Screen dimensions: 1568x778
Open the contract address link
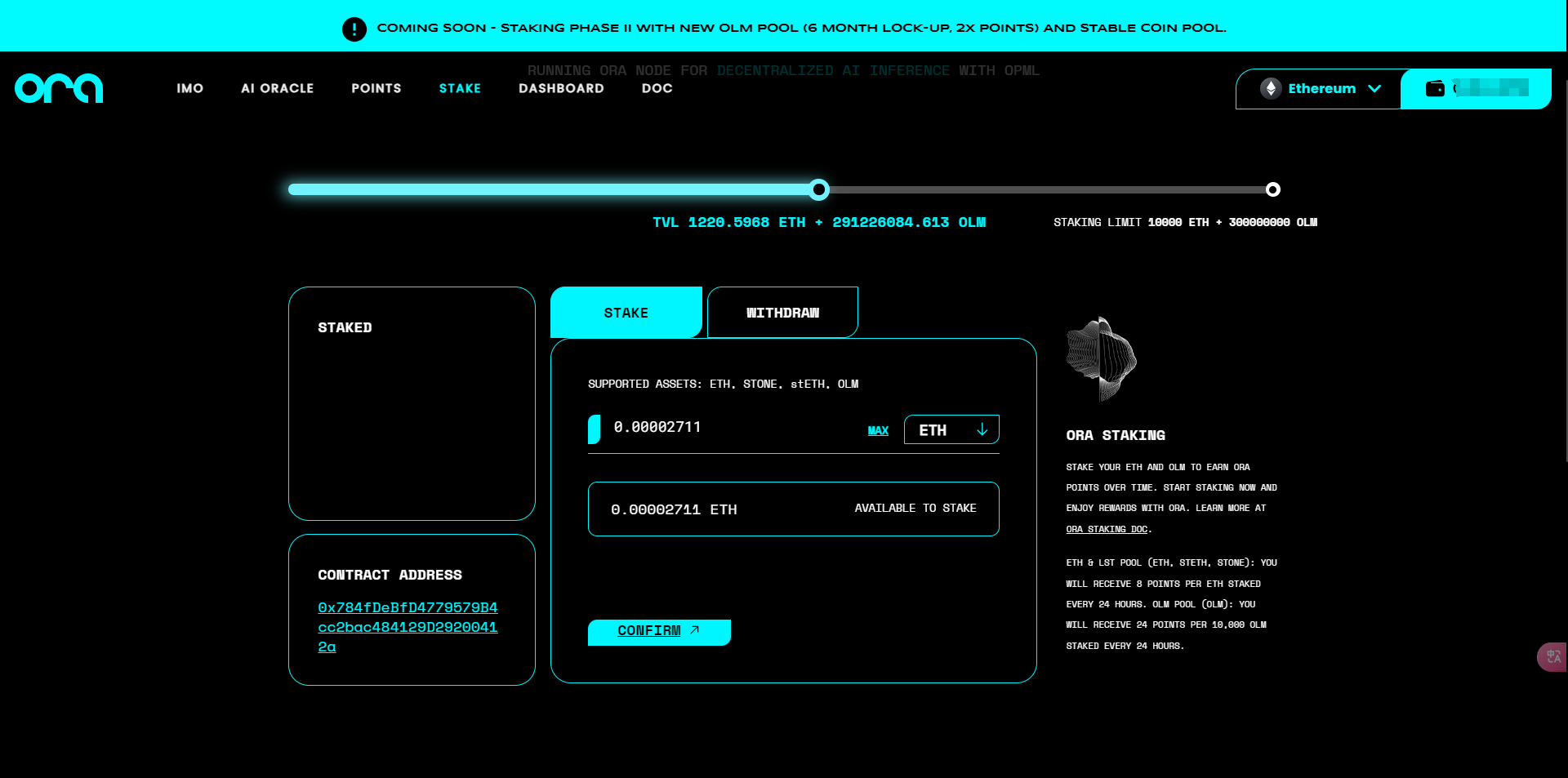[408, 627]
